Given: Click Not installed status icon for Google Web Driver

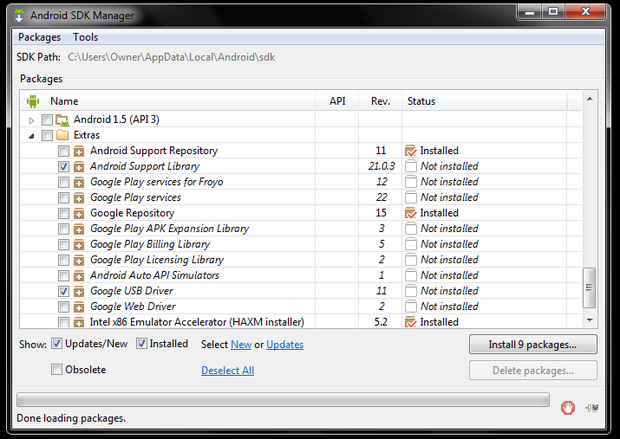Looking at the screenshot, I should (411, 307).
